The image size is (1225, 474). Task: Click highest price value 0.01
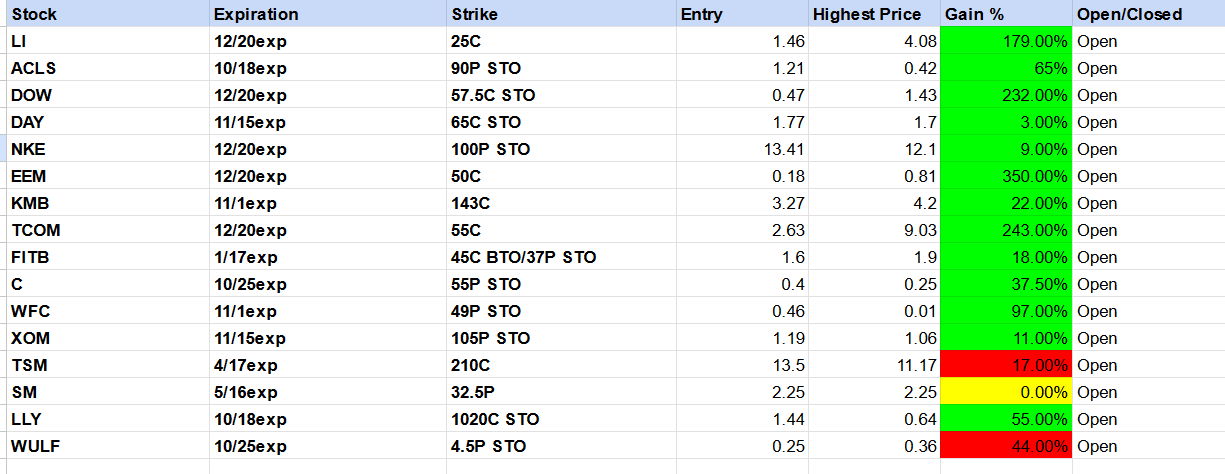click(x=874, y=311)
